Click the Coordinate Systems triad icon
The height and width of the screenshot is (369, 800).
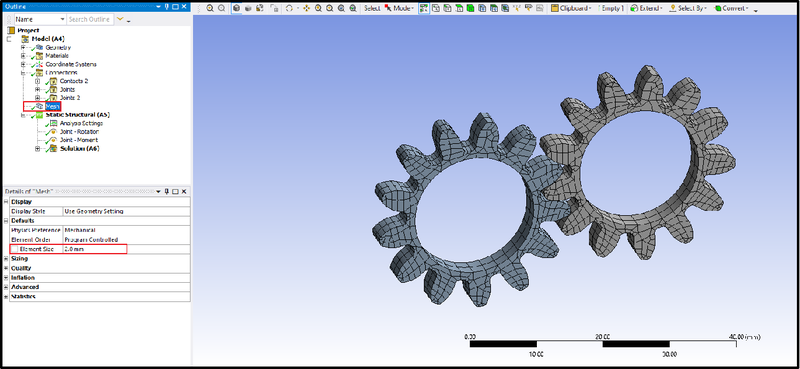[x=39, y=64]
